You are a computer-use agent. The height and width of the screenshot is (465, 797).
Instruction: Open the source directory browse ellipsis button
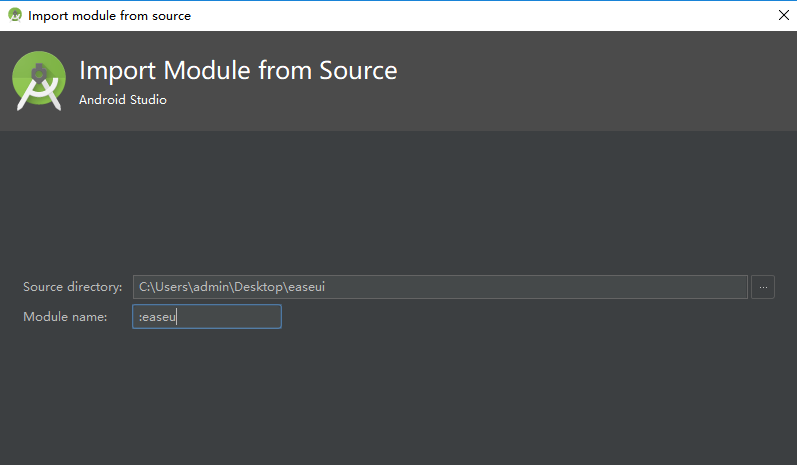click(x=763, y=287)
